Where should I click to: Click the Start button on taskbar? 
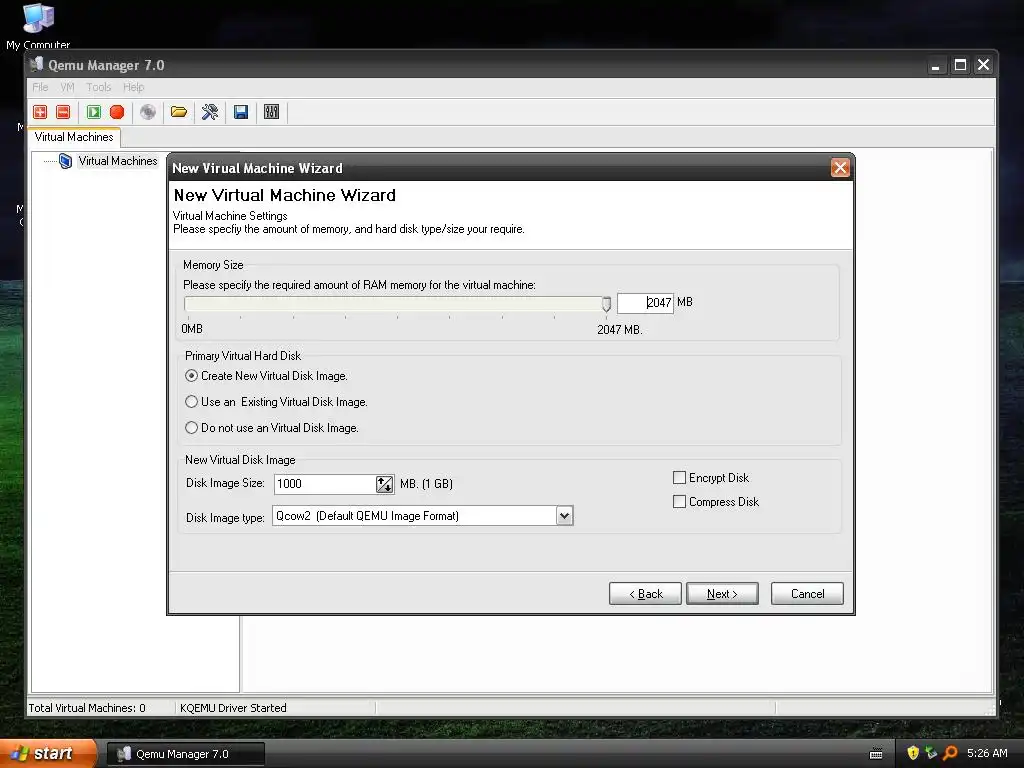[x=48, y=753]
